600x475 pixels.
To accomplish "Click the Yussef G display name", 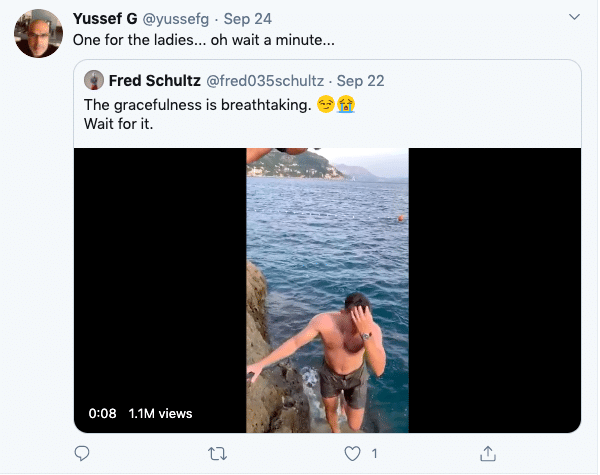I will [105, 19].
